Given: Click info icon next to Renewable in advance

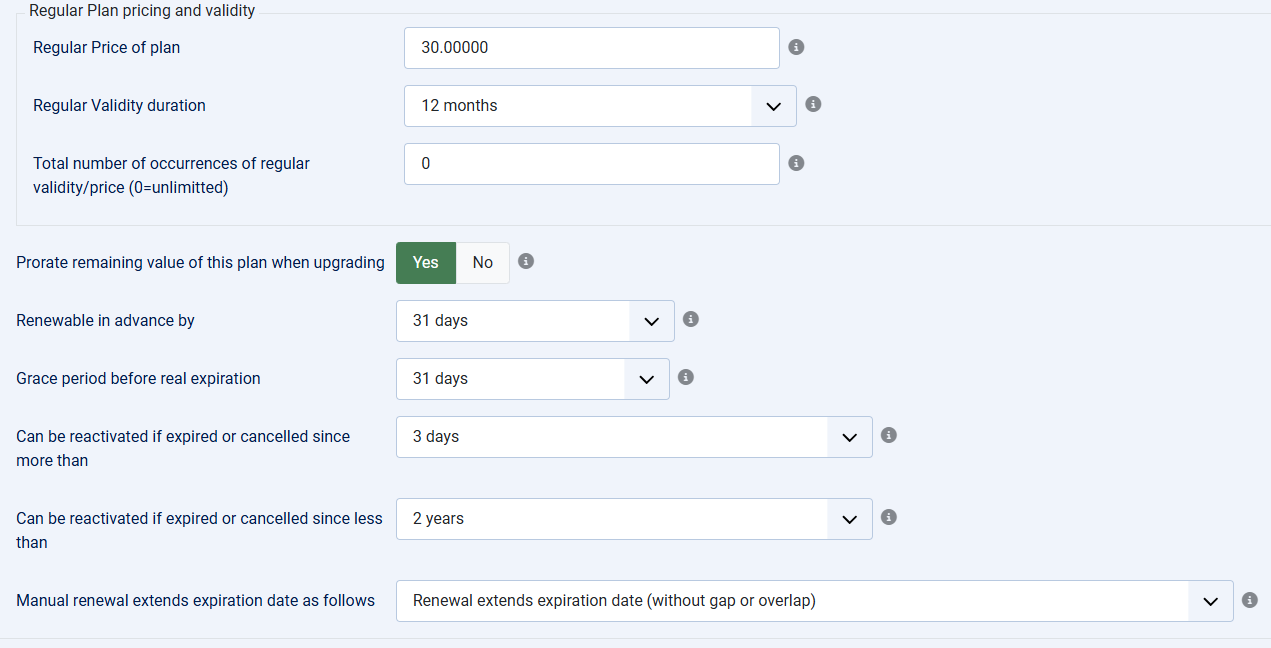Looking at the screenshot, I should coord(690,319).
